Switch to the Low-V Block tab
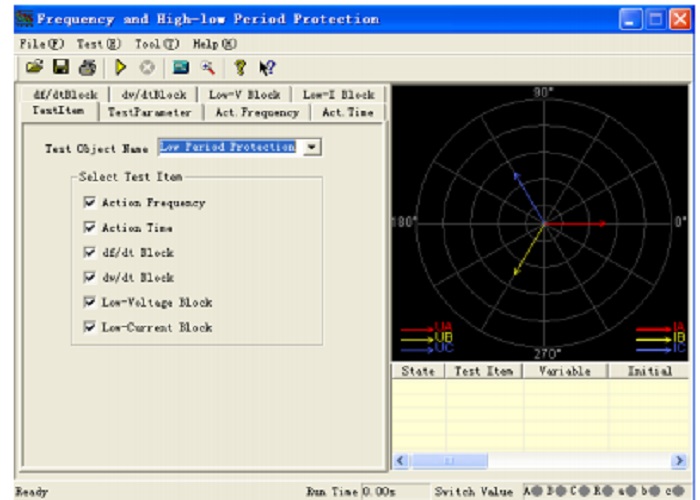The width and height of the screenshot is (700, 500). point(245,95)
